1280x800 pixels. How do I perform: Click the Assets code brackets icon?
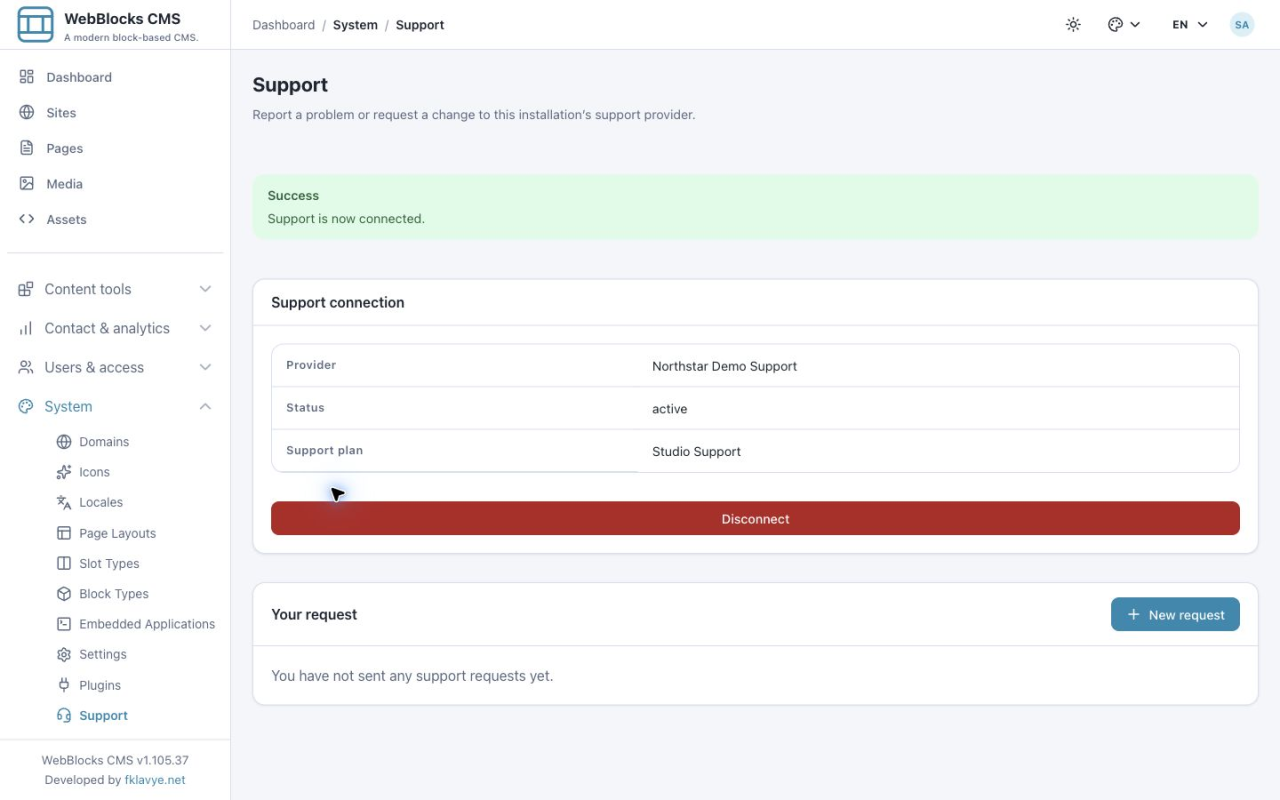[x=27, y=219]
